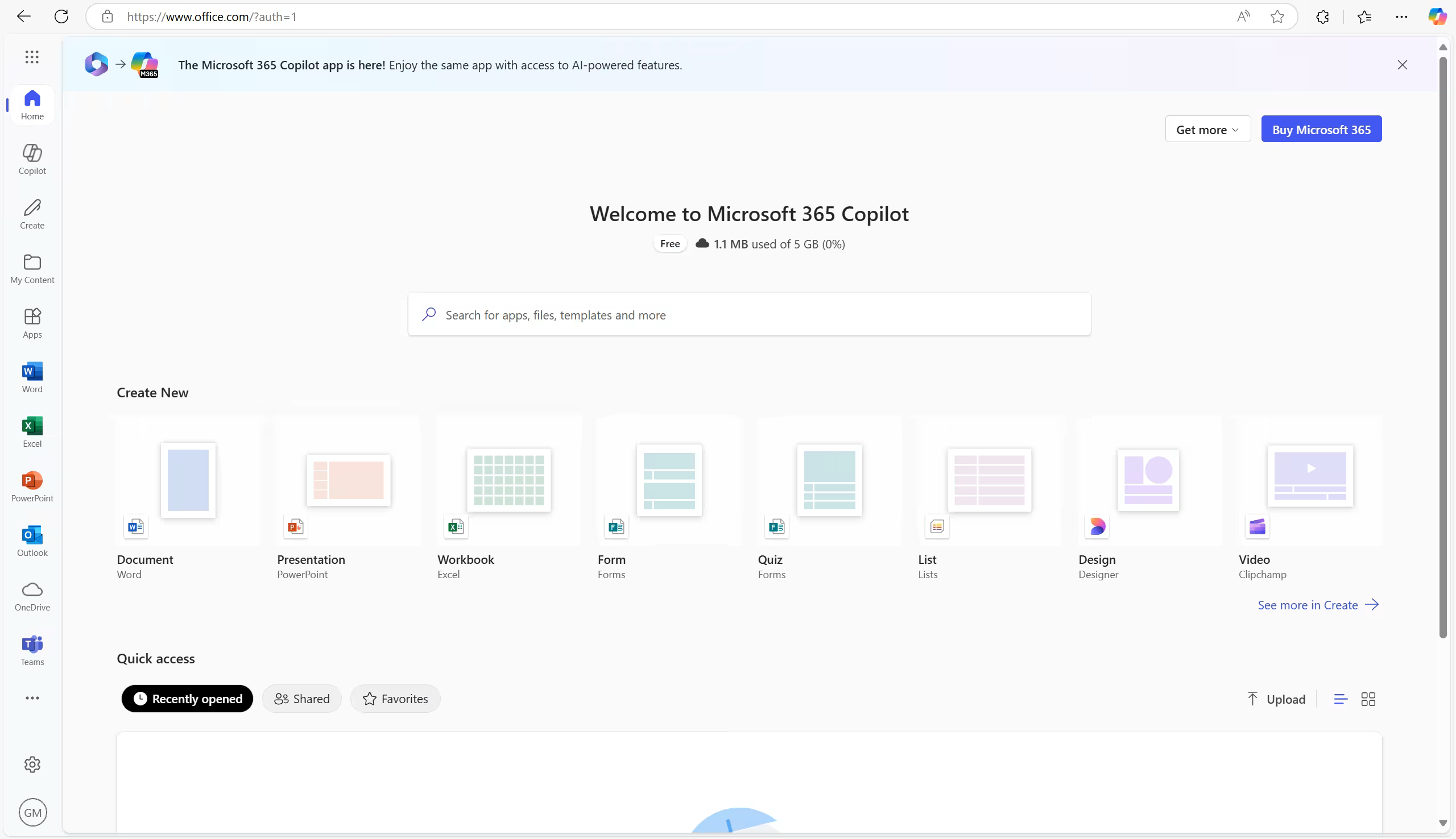Open PowerPoint in the sidebar
The height and width of the screenshot is (839, 1456).
(32, 487)
